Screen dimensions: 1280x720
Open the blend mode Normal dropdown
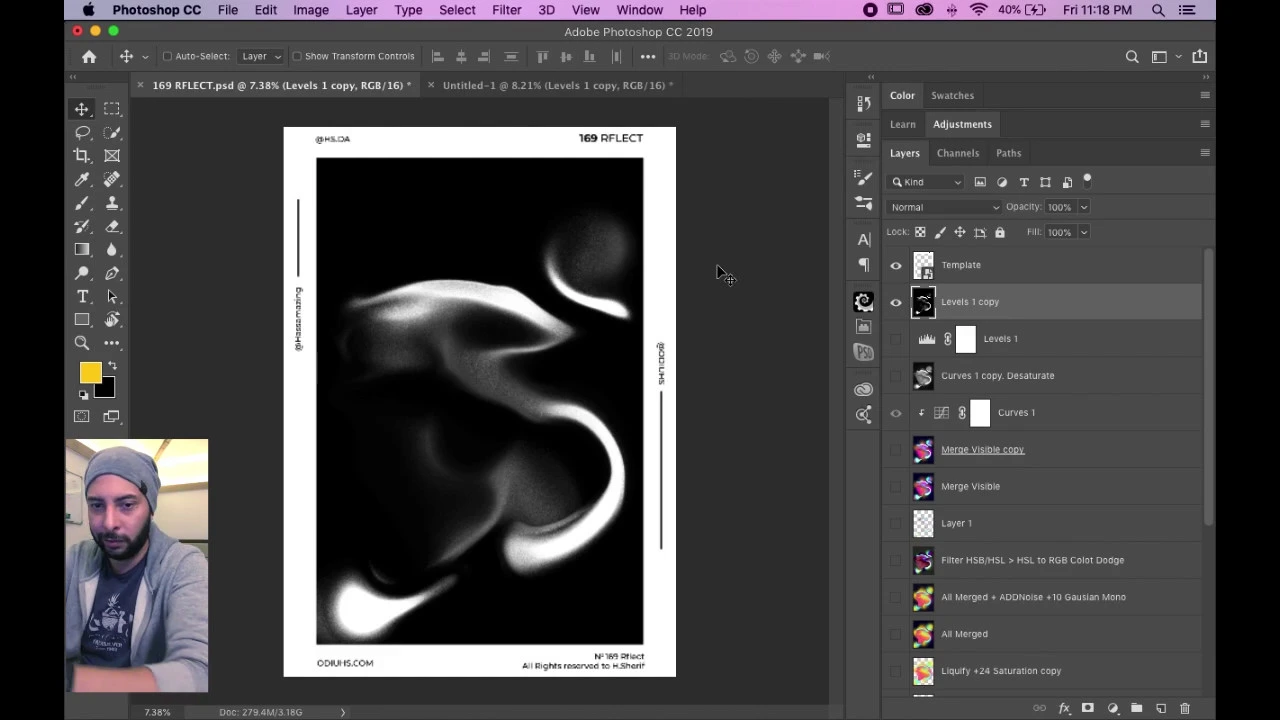(944, 207)
